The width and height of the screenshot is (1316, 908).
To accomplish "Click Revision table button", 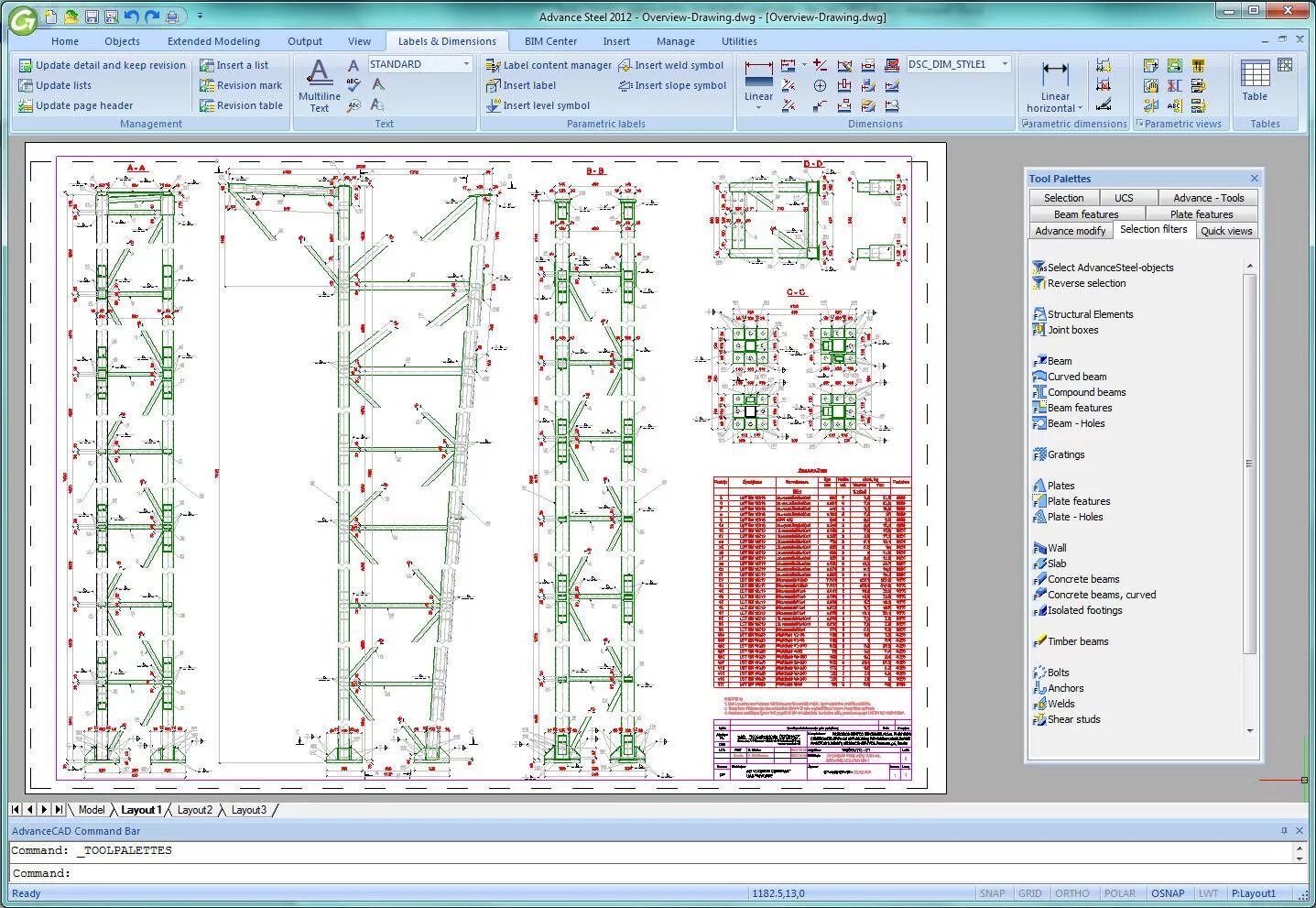I will click(242, 105).
